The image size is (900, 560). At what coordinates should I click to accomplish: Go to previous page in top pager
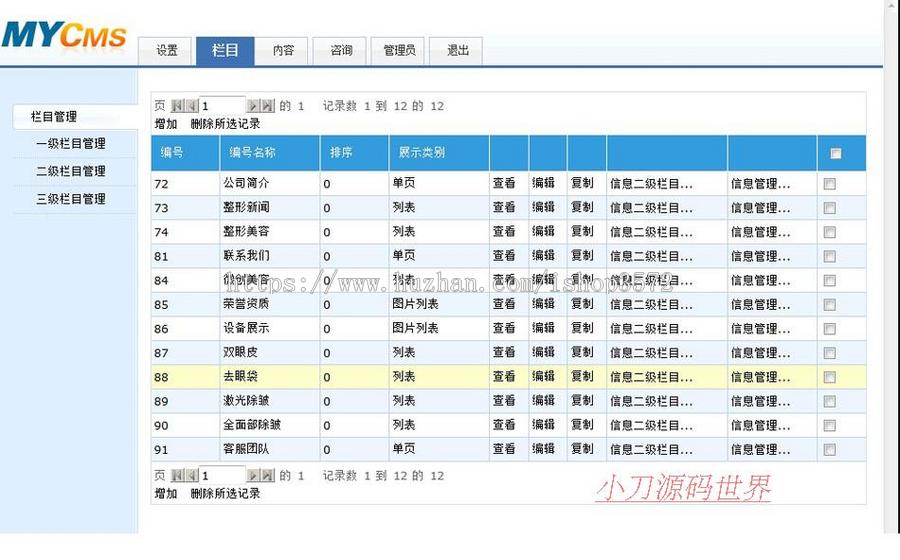tap(191, 106)
